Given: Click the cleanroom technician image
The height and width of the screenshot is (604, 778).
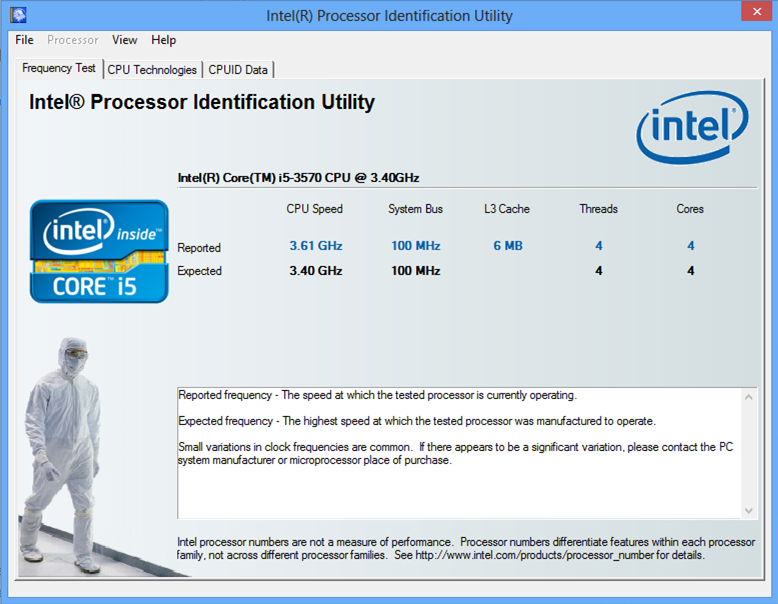Looking at the screenshot, I should 62,456.
